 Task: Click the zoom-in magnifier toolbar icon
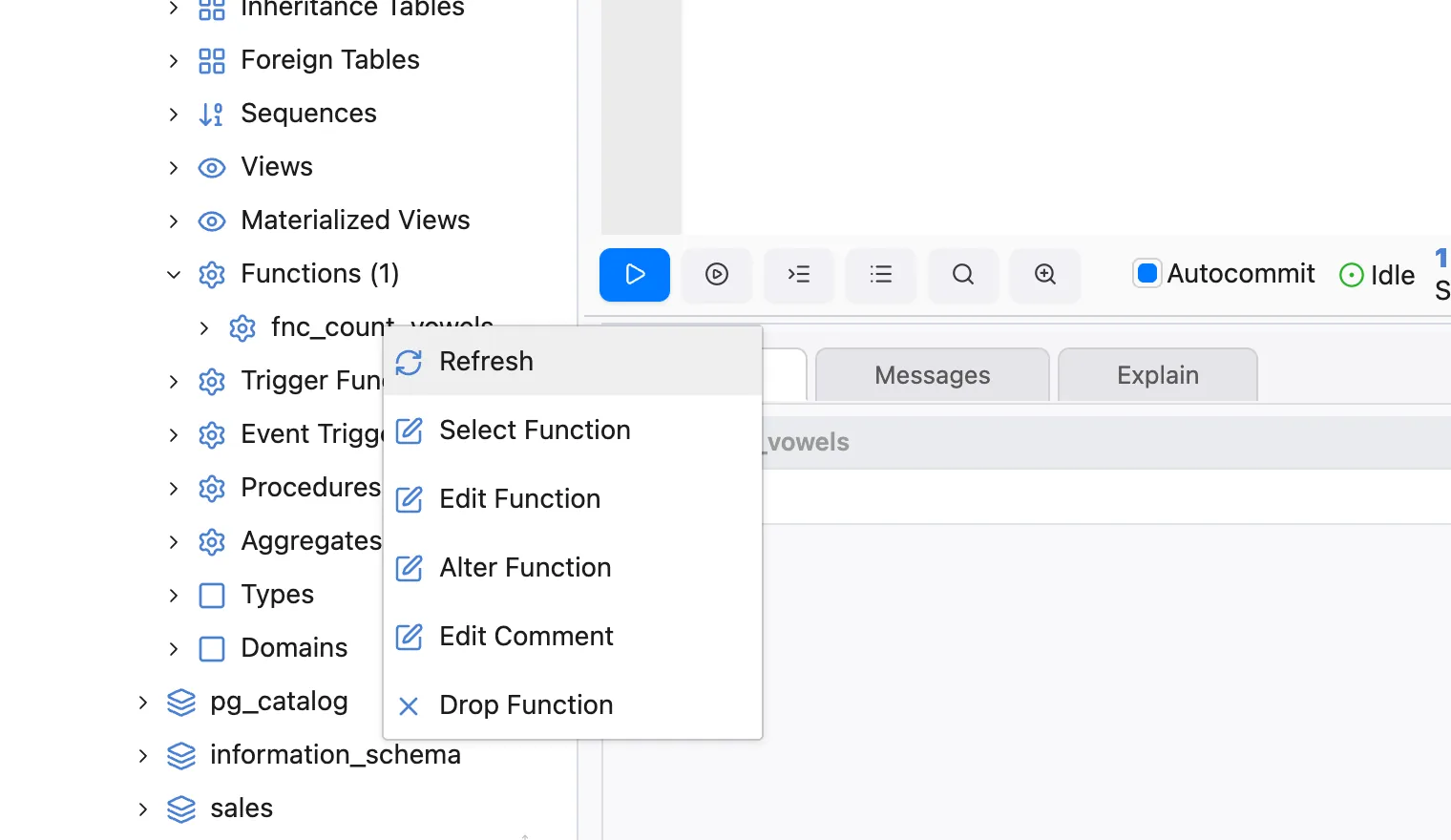[1045, 275]
